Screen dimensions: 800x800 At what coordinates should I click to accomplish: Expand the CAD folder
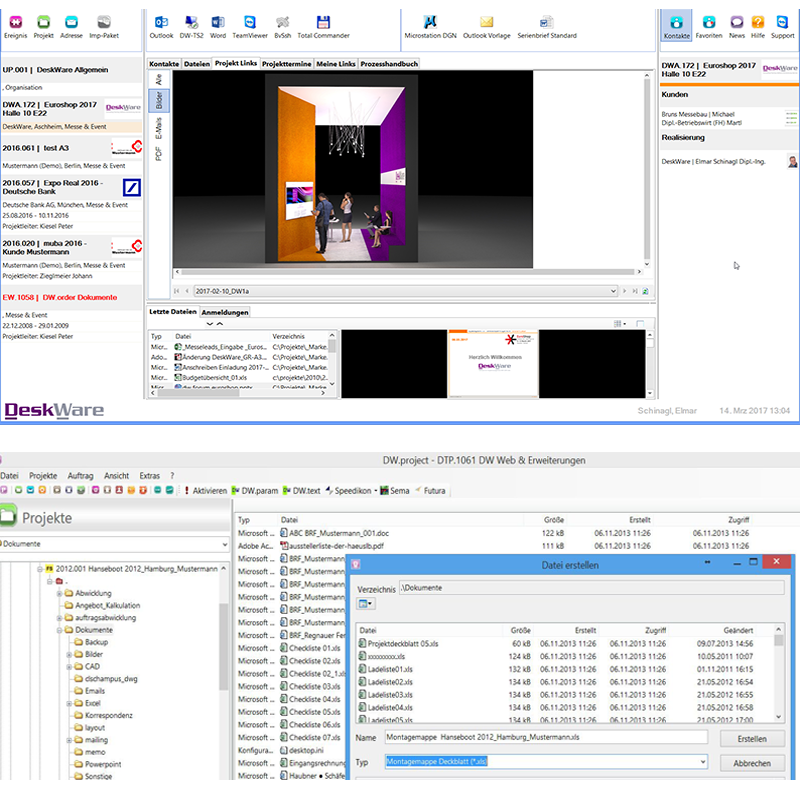(69, 667)
